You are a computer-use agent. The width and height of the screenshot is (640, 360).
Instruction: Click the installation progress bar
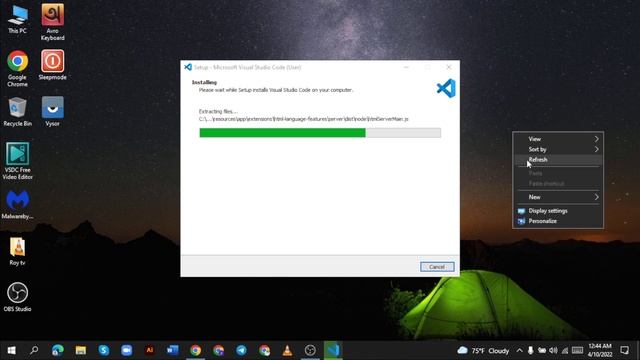tap(320, 133)
